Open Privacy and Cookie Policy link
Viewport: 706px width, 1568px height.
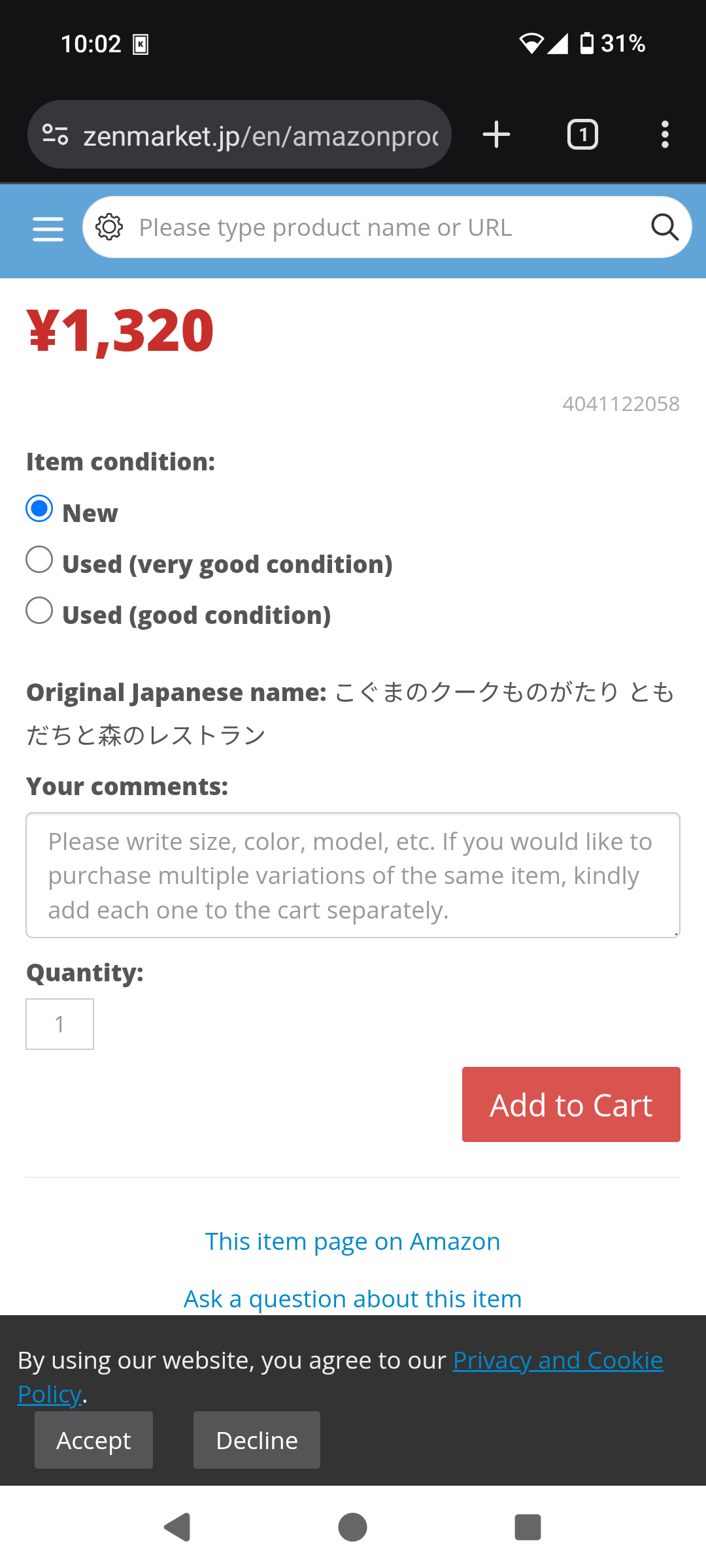(x=558, y=1360)
